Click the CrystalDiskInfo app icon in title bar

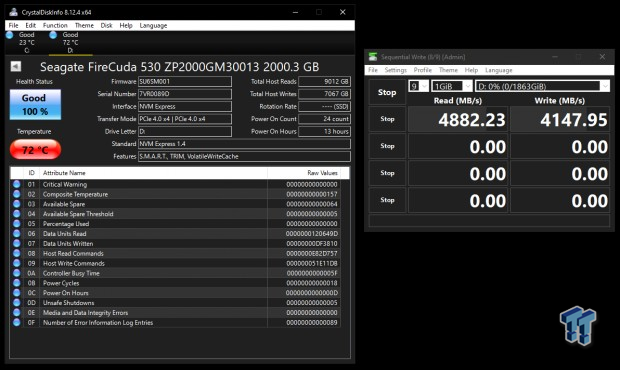[13, 12]
